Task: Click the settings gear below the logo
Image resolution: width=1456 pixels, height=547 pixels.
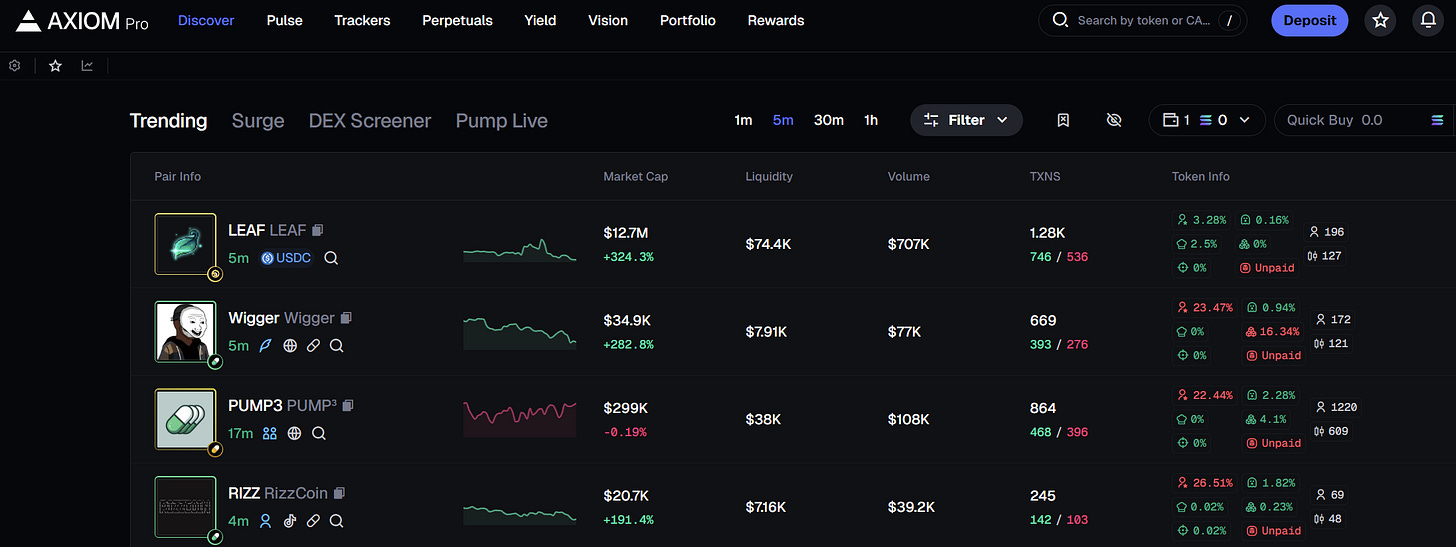Action: click(x=15, y=66)
